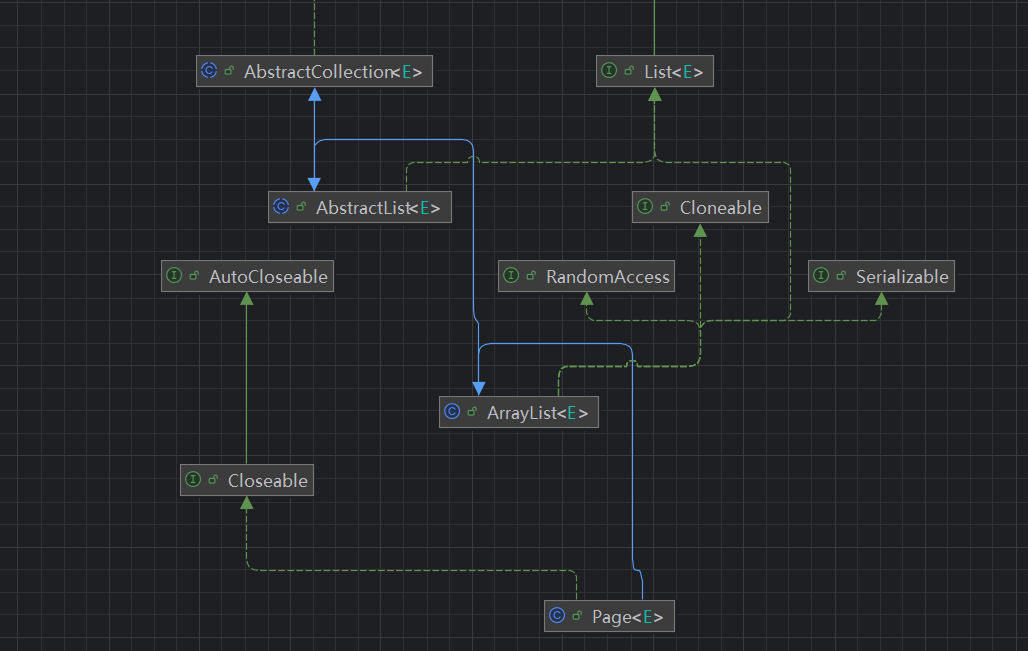Select the Cloneable interface node
Viewport: 1028px width, 651px height.
[700, 207]
